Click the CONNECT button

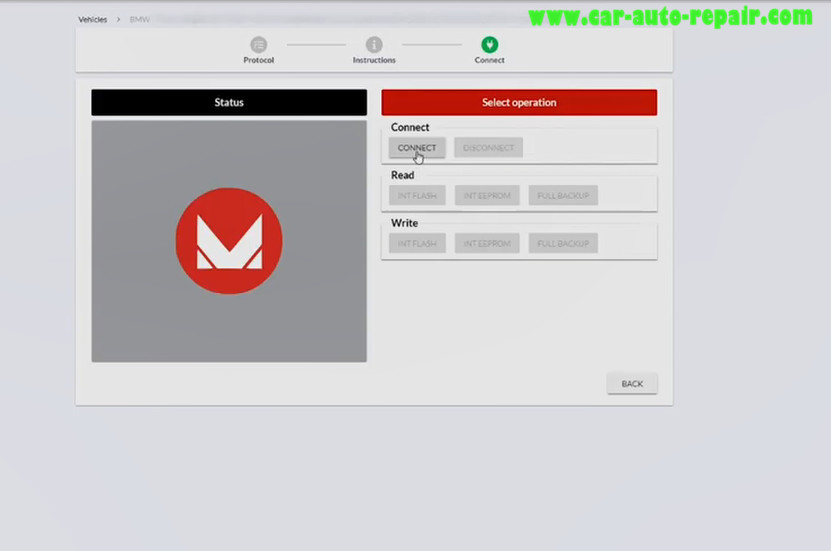(417, 148)
